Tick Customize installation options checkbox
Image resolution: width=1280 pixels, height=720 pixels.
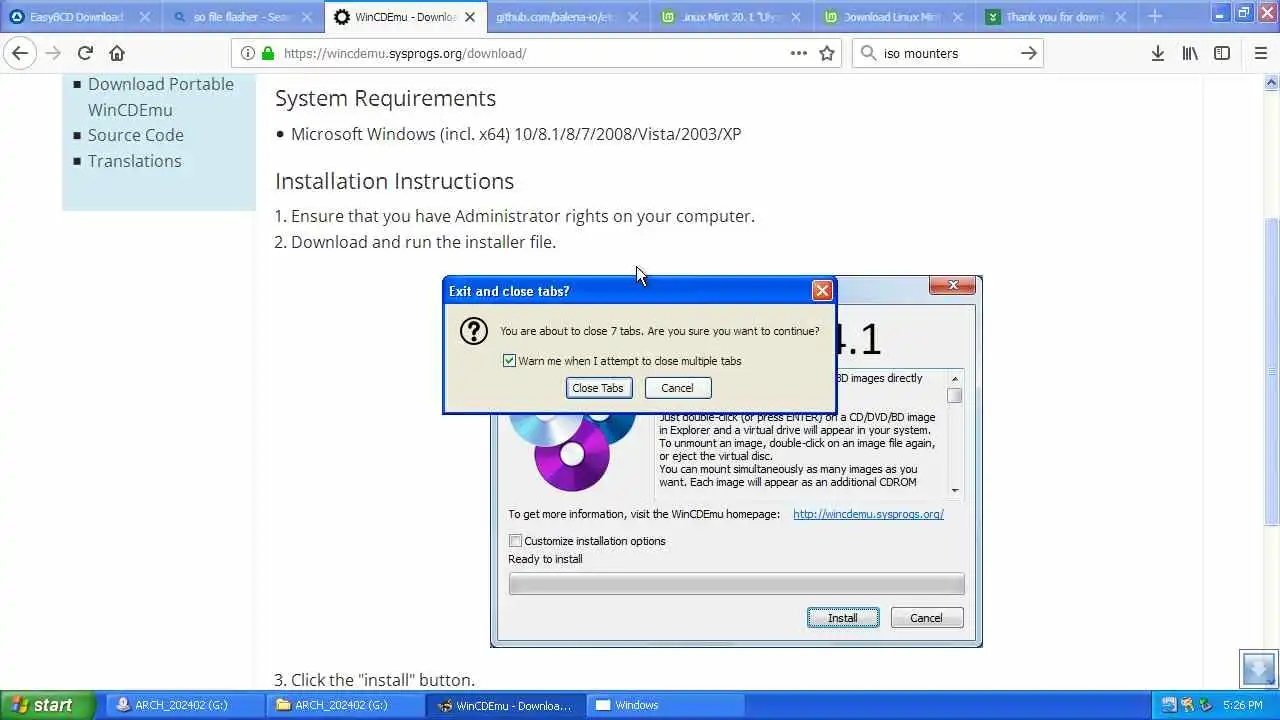[x=515, y=541]
